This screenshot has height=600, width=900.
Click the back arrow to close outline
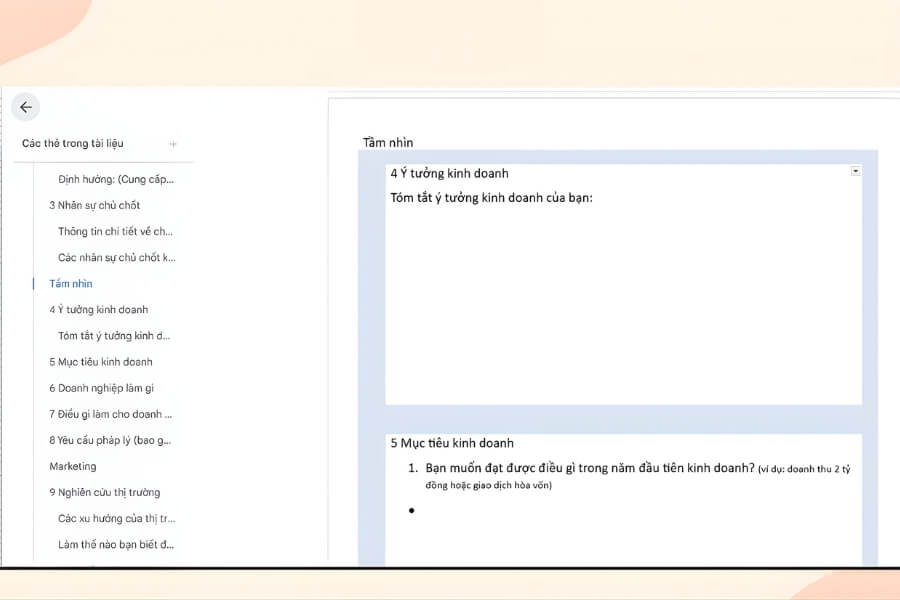tap(26, 108)
